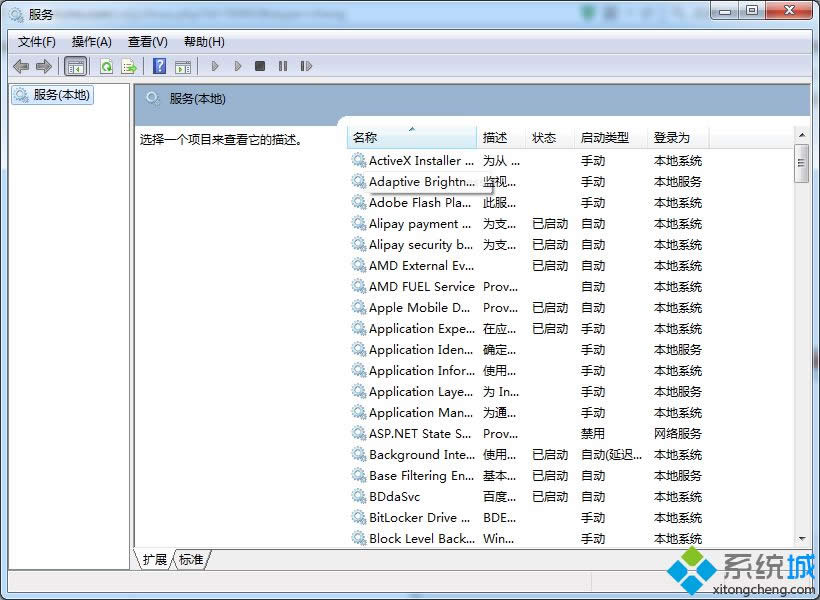The image size is (820, 600).
Task: Open the 帮助(H) menu
Action: point(204,42)
